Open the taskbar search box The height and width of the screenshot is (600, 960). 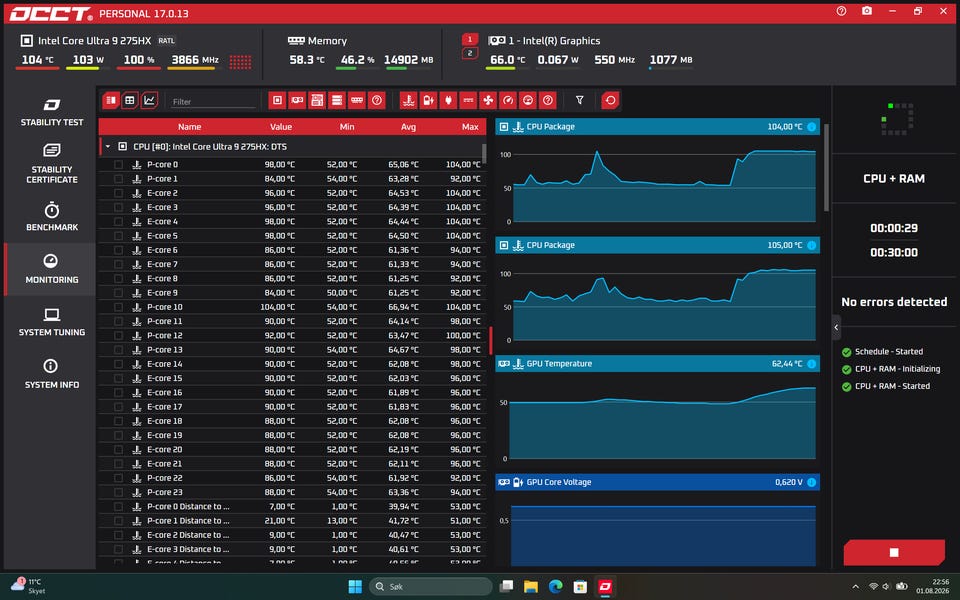coord(430,587)
